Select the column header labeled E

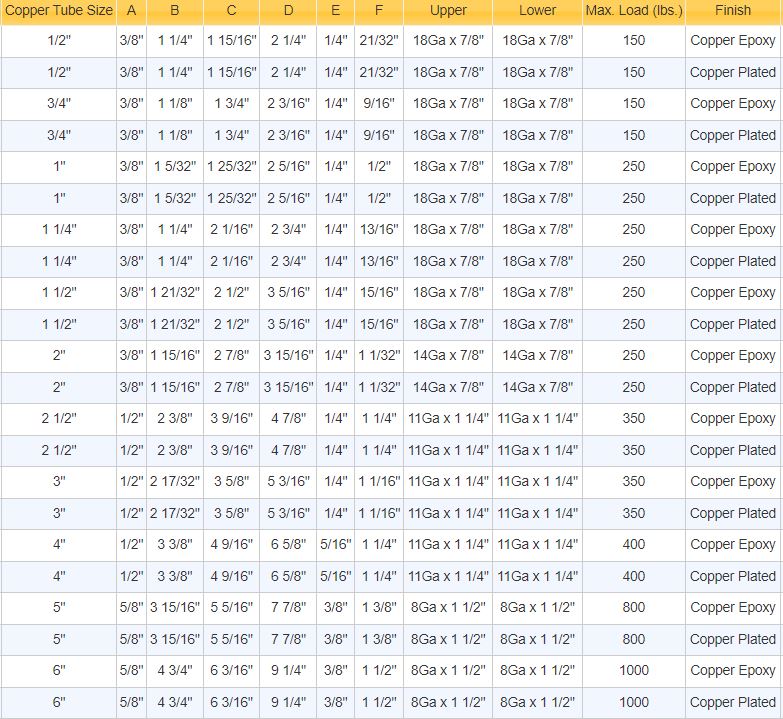(x=335, y=10)
